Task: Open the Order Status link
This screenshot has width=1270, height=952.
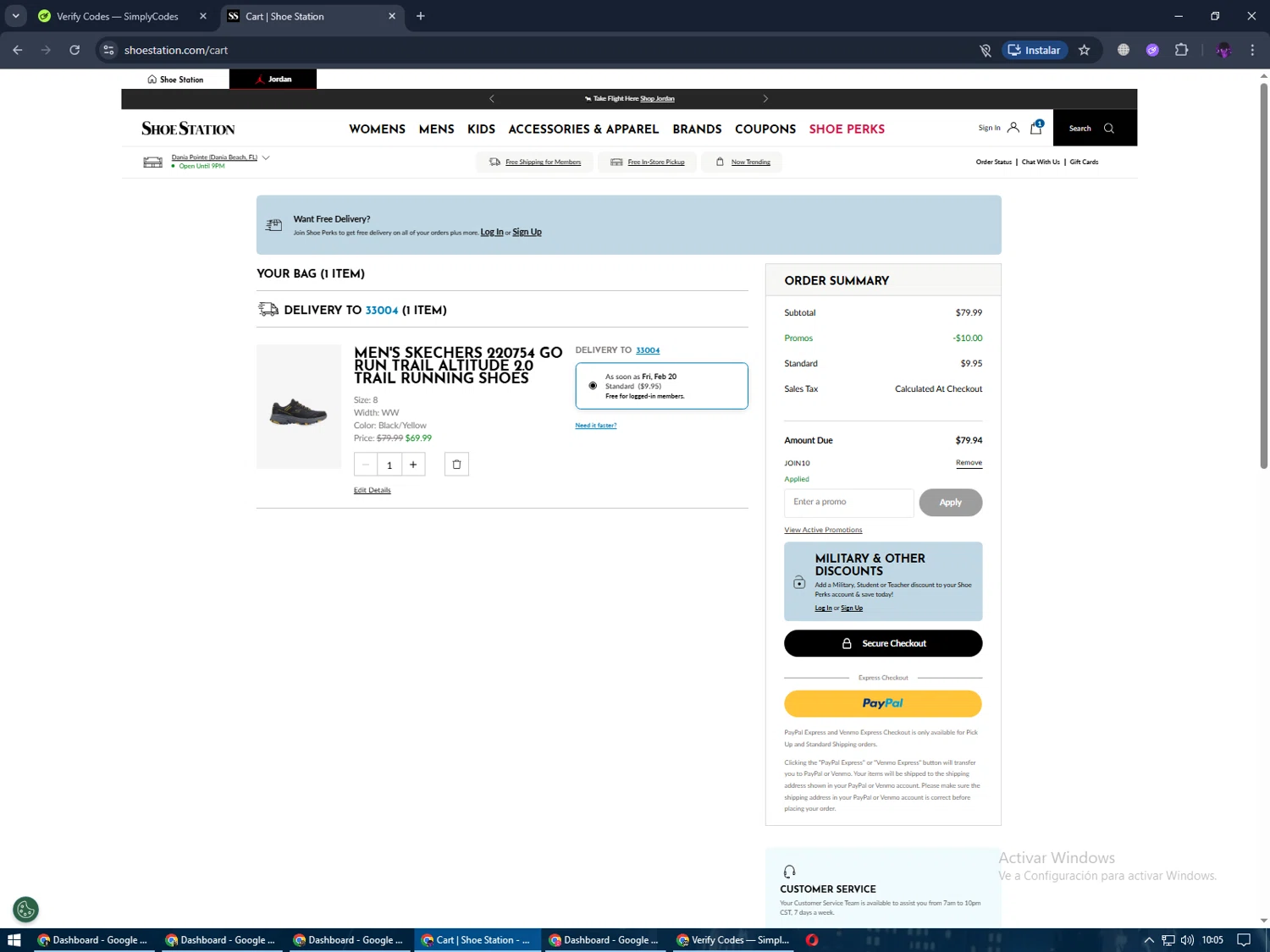Action: pyautogui.click(x=994, y=162)
